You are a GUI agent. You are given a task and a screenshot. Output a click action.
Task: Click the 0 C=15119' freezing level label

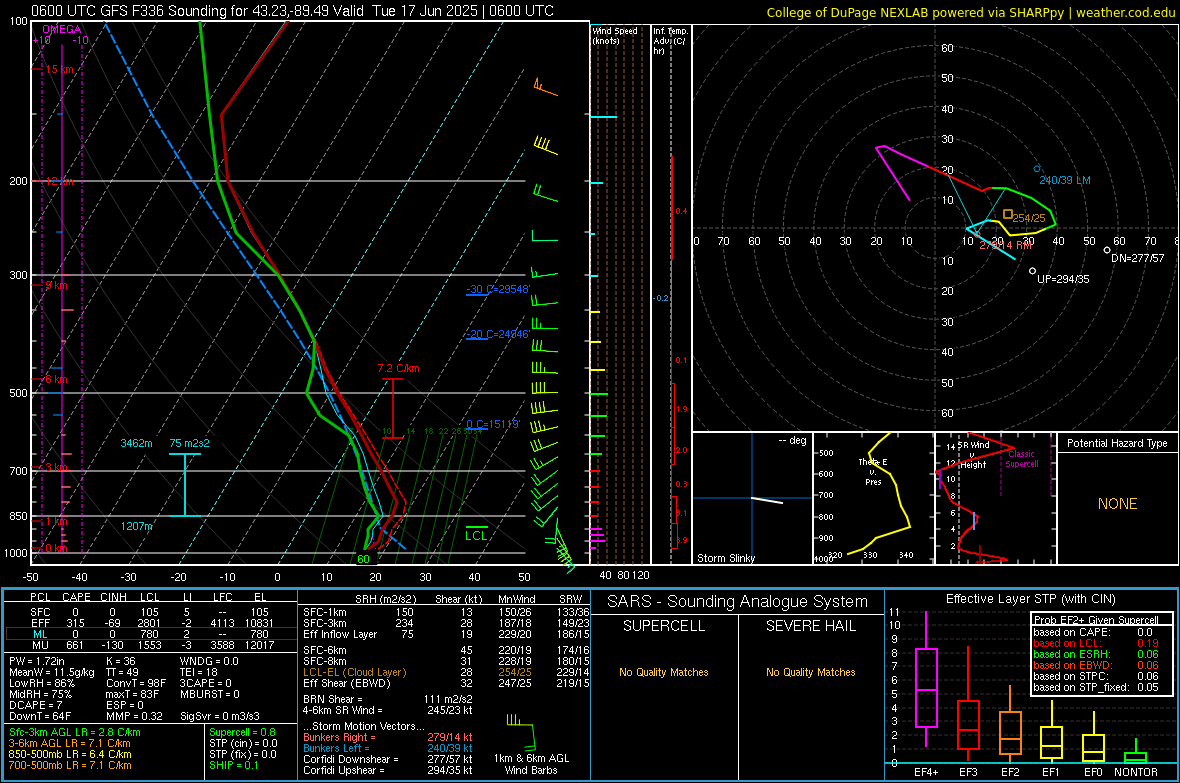[x=493, y=424]
